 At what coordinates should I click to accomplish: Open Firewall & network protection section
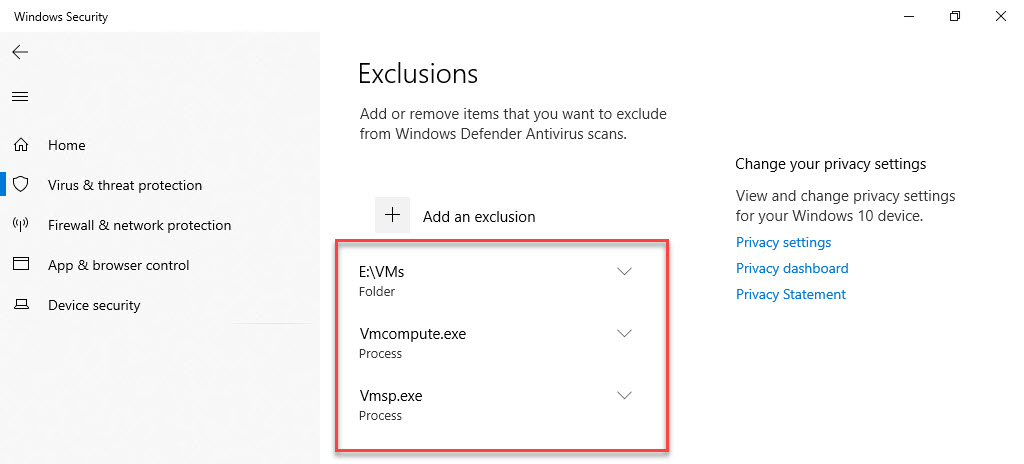(139, 225)
